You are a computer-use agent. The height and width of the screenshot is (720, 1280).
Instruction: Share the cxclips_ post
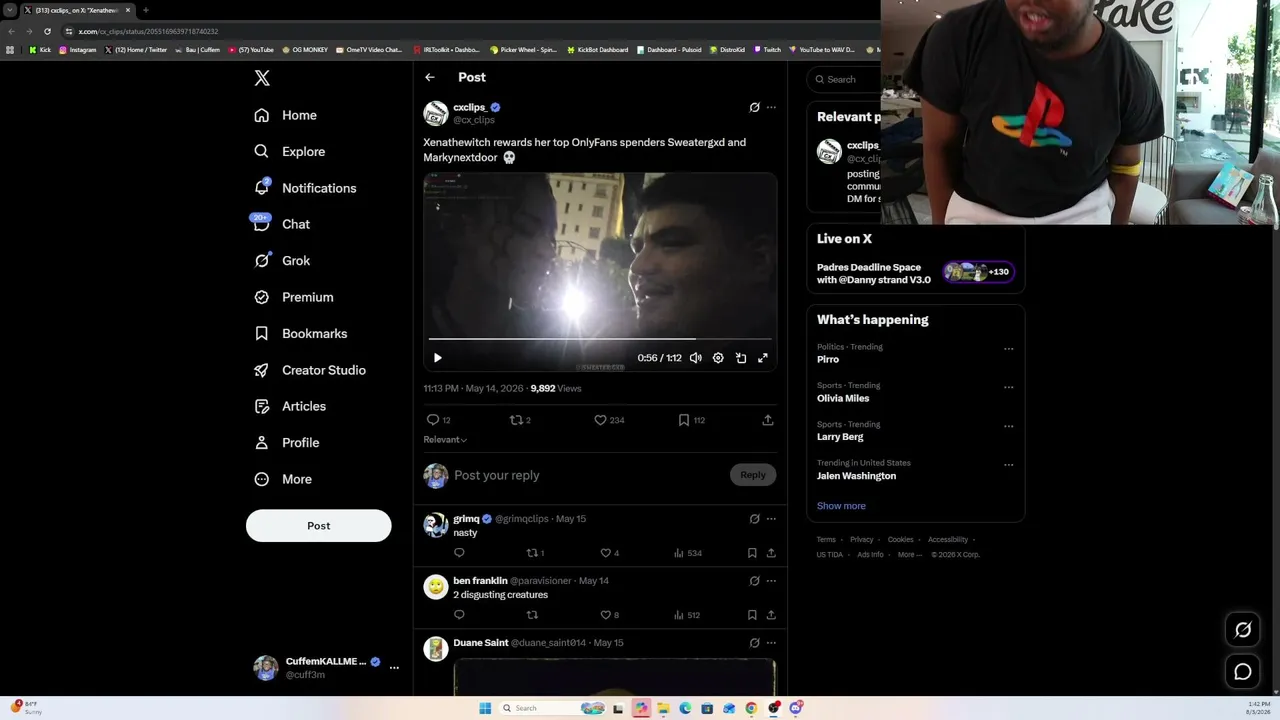(x=768, y=420)
